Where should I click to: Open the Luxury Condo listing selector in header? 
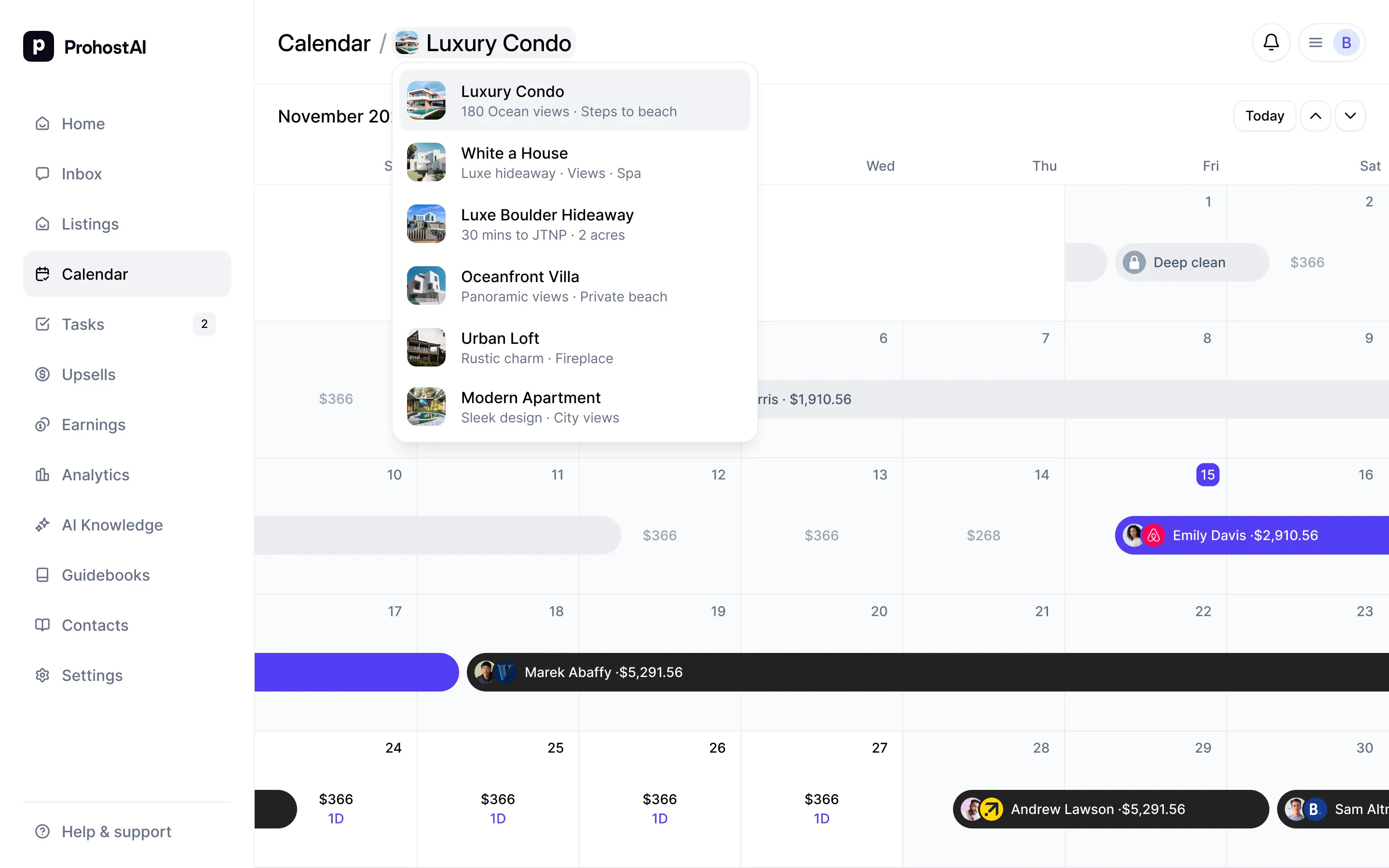(484, 43)
